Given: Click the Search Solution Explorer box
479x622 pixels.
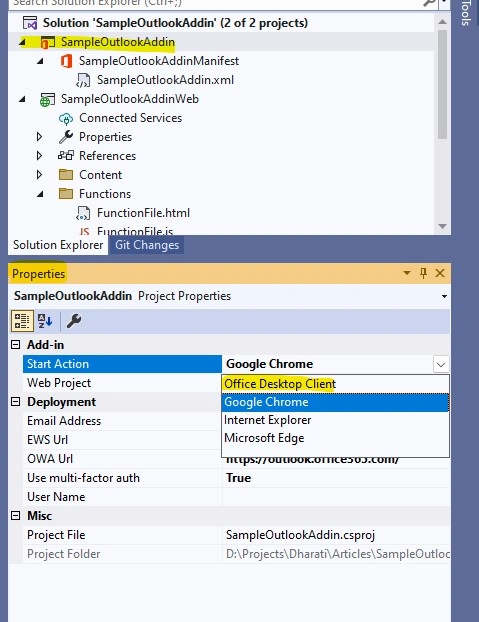Looking at the screenshot, I should tap(216, 3).
